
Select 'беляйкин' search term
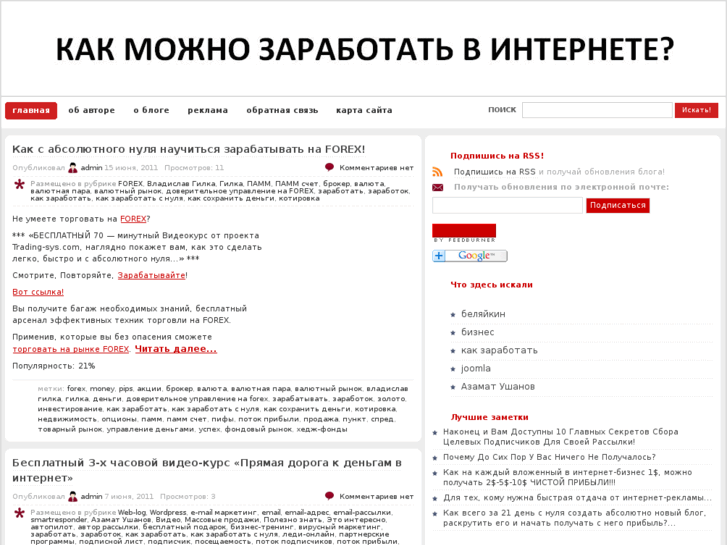pyautogui.click(x=483, y=314)
